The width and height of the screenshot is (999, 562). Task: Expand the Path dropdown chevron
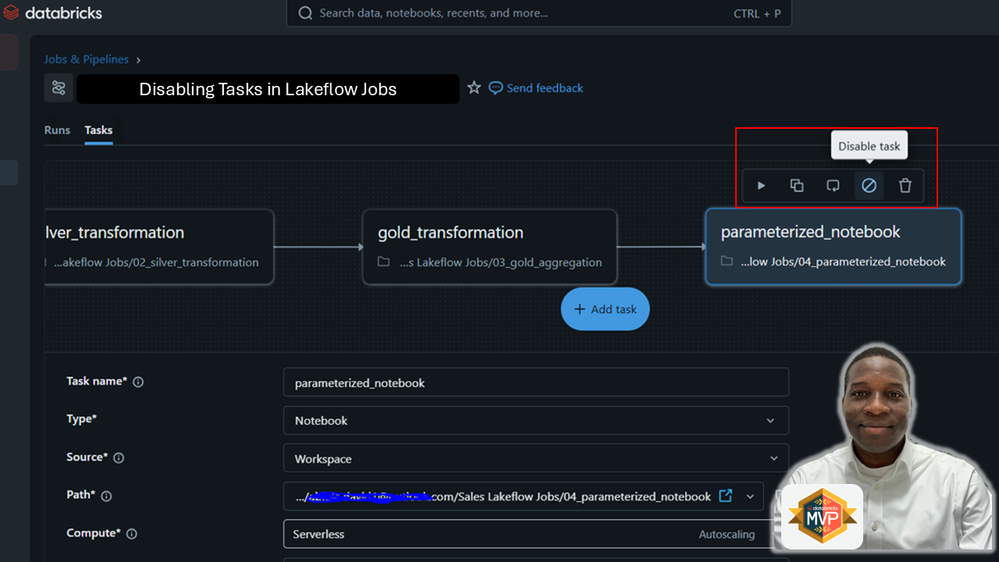click(x=750, y=496)
